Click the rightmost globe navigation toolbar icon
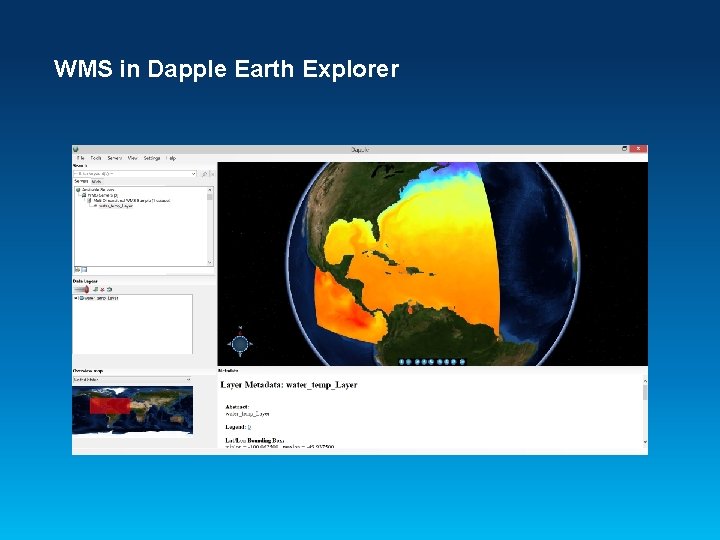This screenshot has height=540, width=720. point(462,362)
